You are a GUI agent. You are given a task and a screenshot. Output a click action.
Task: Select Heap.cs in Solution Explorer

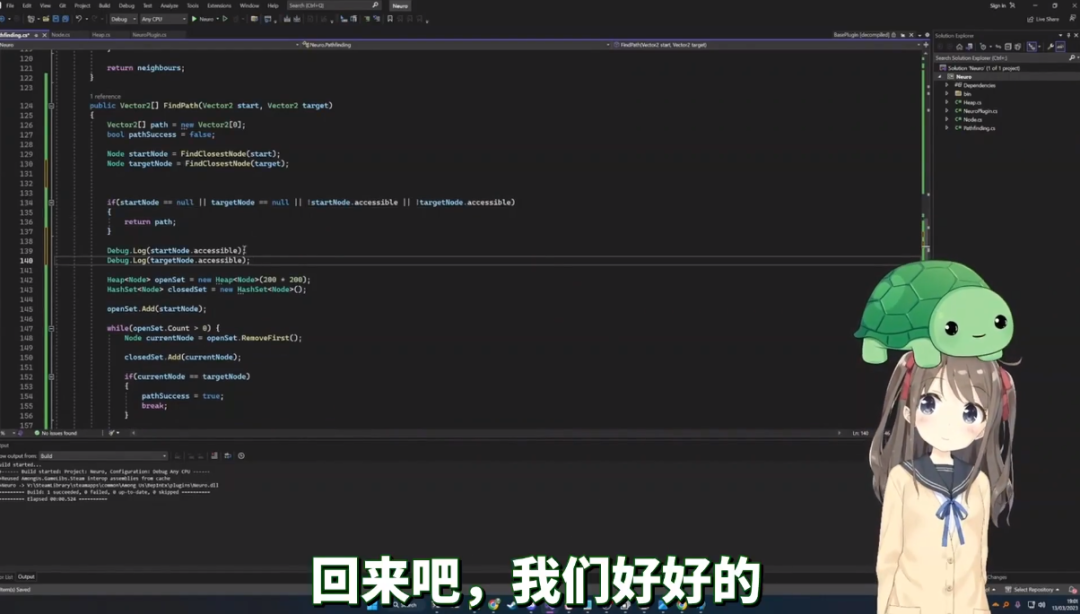972,103
